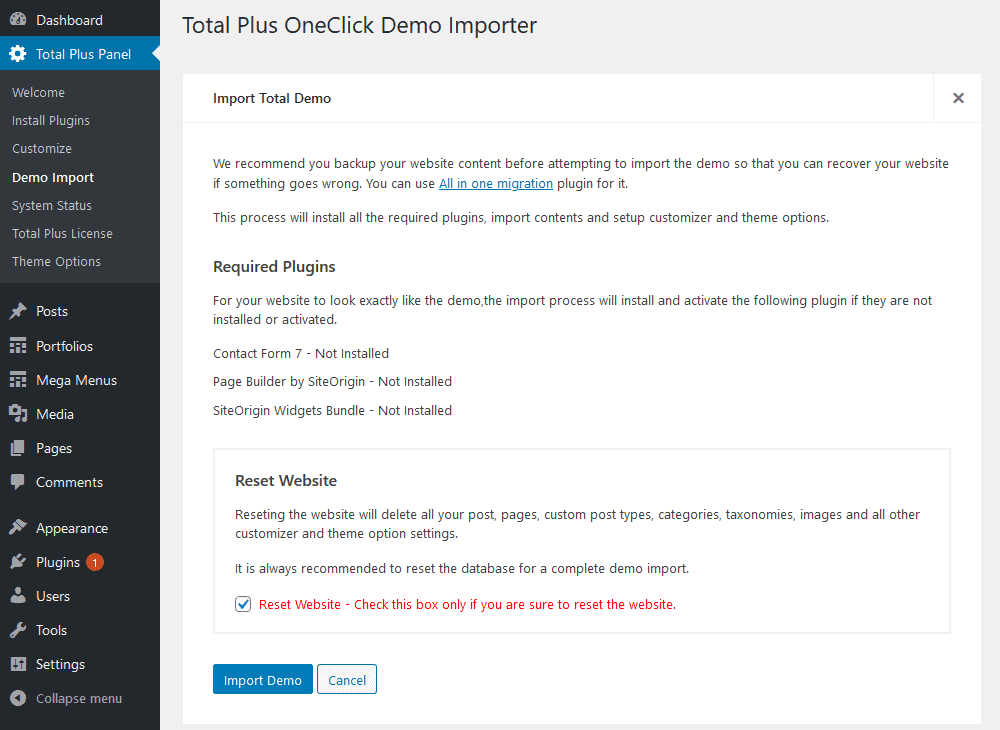
Task: Click the Tools wrench icon
Action: tap(18, 630)
